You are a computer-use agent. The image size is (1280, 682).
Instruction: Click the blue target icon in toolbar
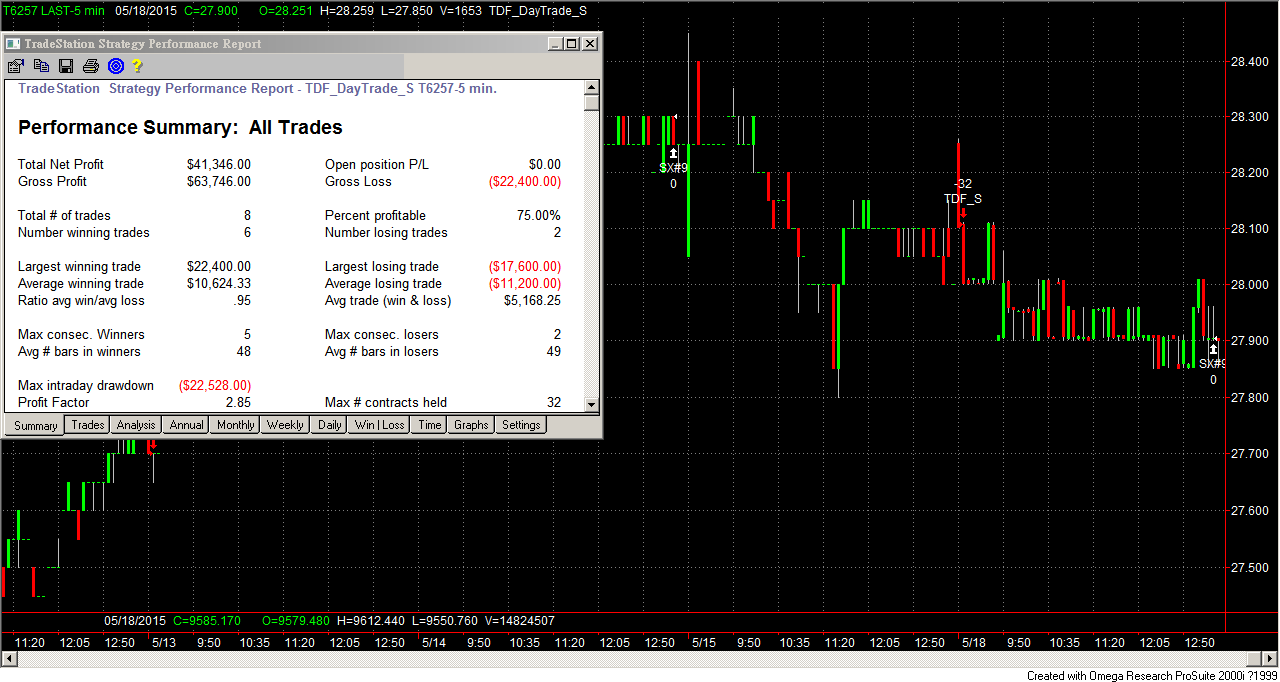tap(115, 66)
